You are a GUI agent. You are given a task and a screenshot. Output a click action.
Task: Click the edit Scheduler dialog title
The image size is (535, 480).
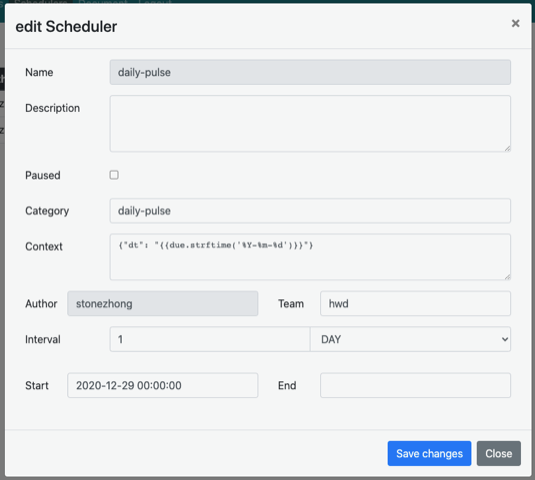(66, 27)
